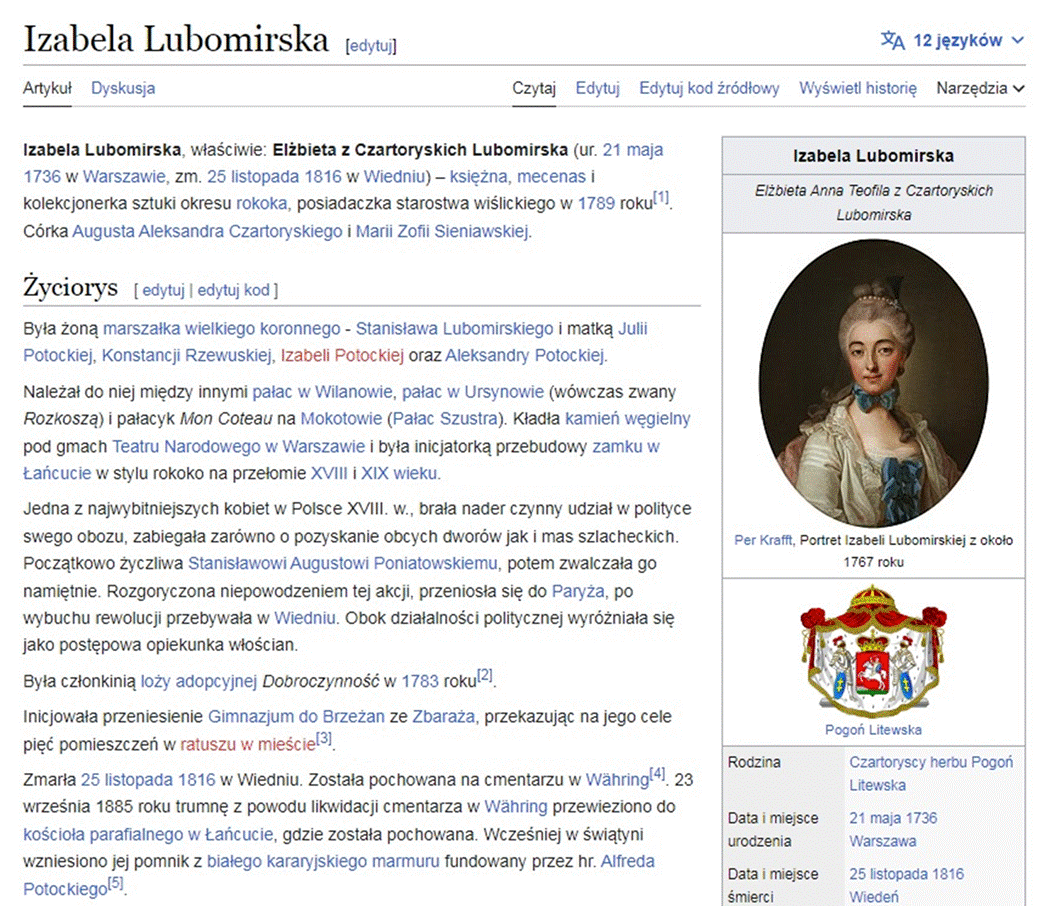Click edytuj link in Życiorys heading

point(164,290)
